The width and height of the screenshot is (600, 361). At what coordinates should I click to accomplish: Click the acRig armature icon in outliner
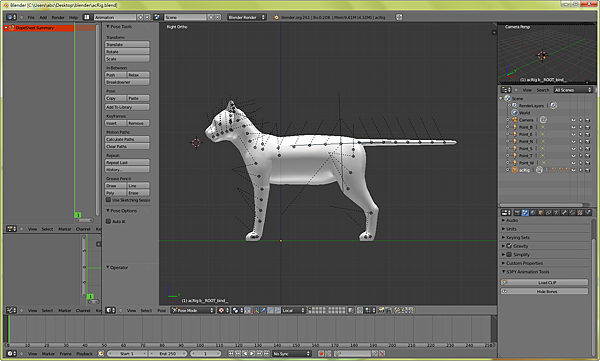pos(515,170)
